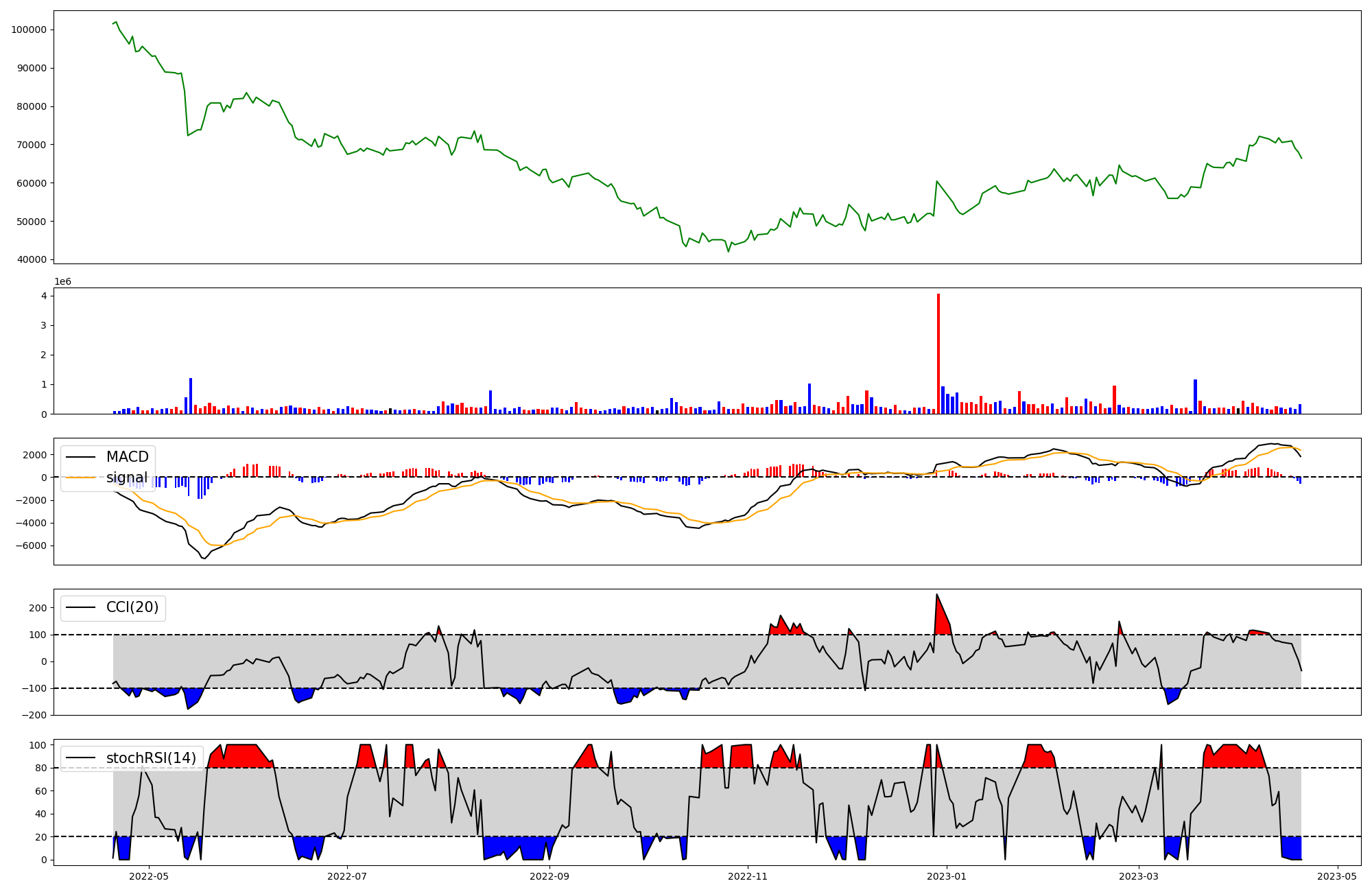The width and height of the screenshot is (1372, 892).
Task: Click the CCI(20) legend entry
Action: click(132, 607)
